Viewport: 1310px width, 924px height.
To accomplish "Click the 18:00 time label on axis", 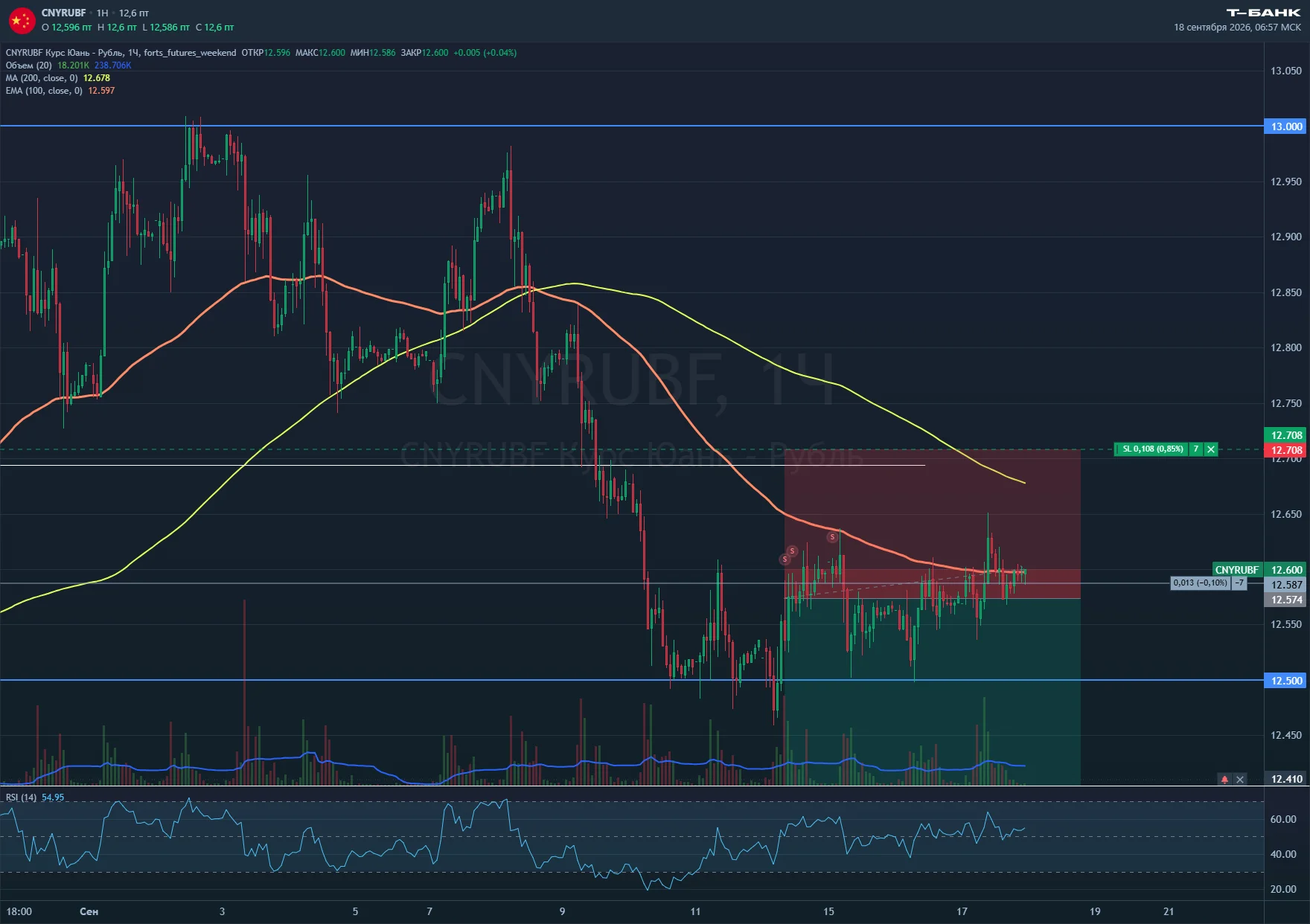I will 19,911.
